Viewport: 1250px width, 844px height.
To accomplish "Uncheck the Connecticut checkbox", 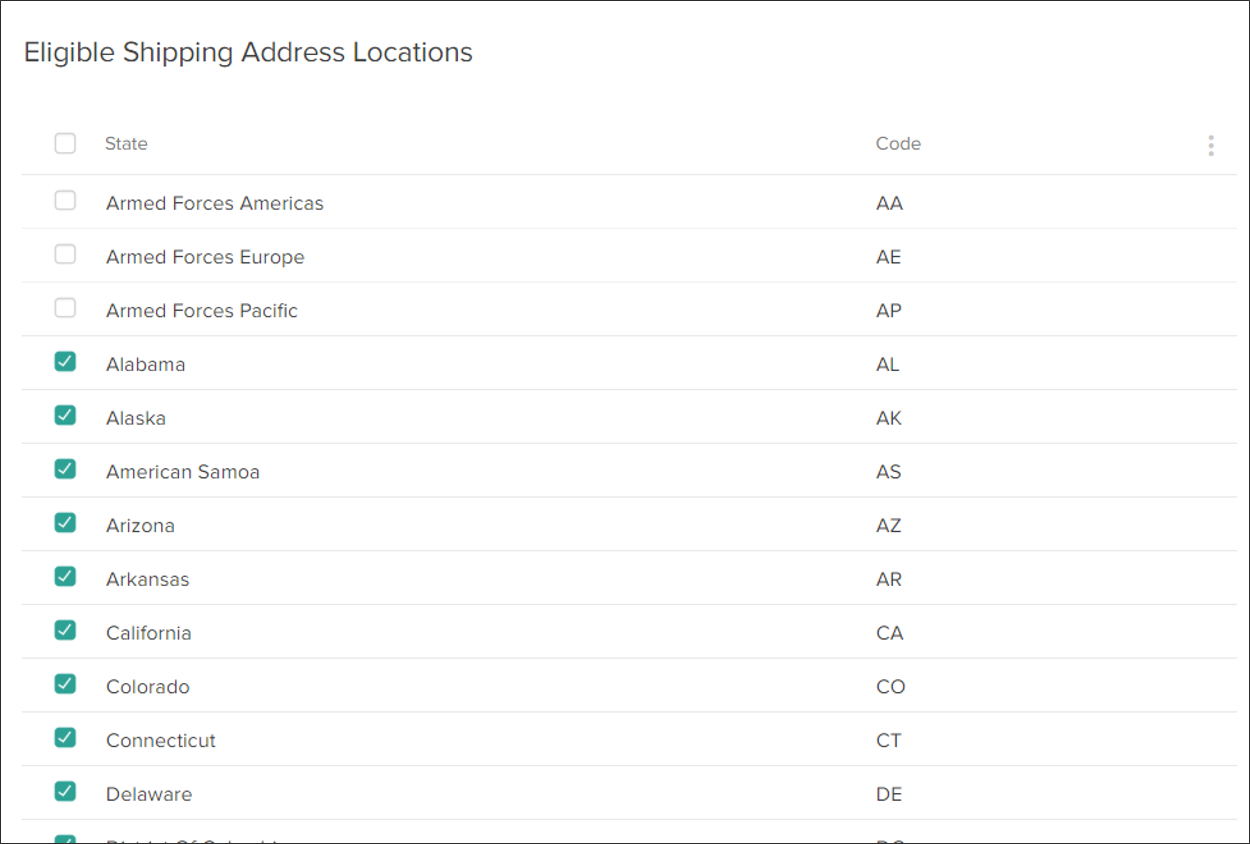I will coord(65,737).
